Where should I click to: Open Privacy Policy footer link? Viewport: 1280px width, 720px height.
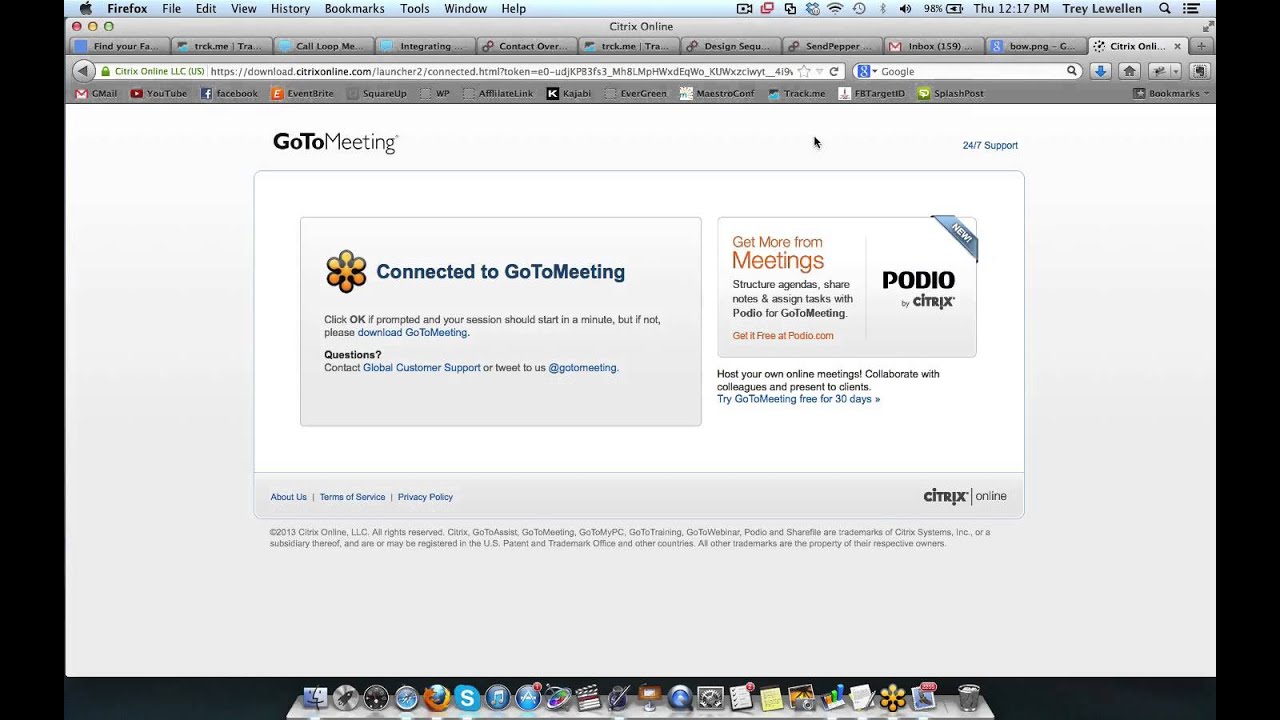(x=425, y=497)
